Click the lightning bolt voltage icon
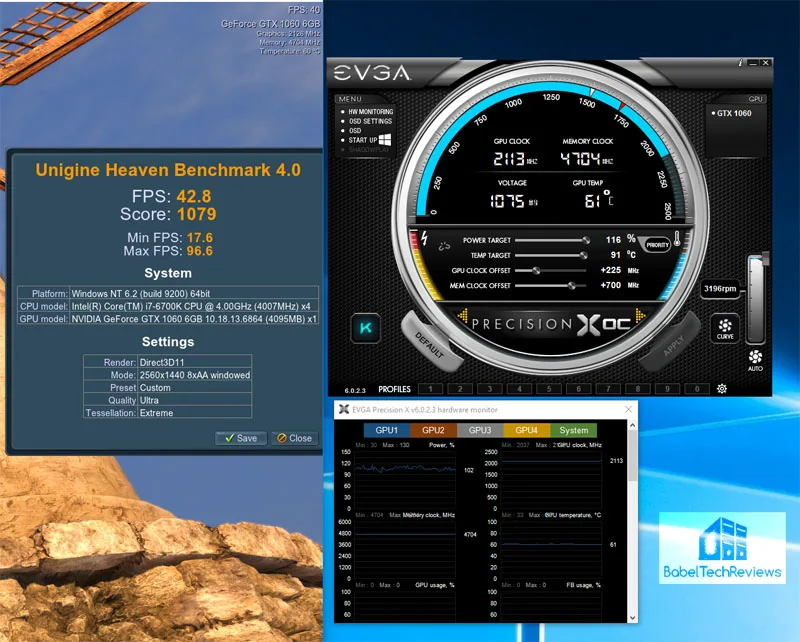800x642 pixels. pos(424,238)
